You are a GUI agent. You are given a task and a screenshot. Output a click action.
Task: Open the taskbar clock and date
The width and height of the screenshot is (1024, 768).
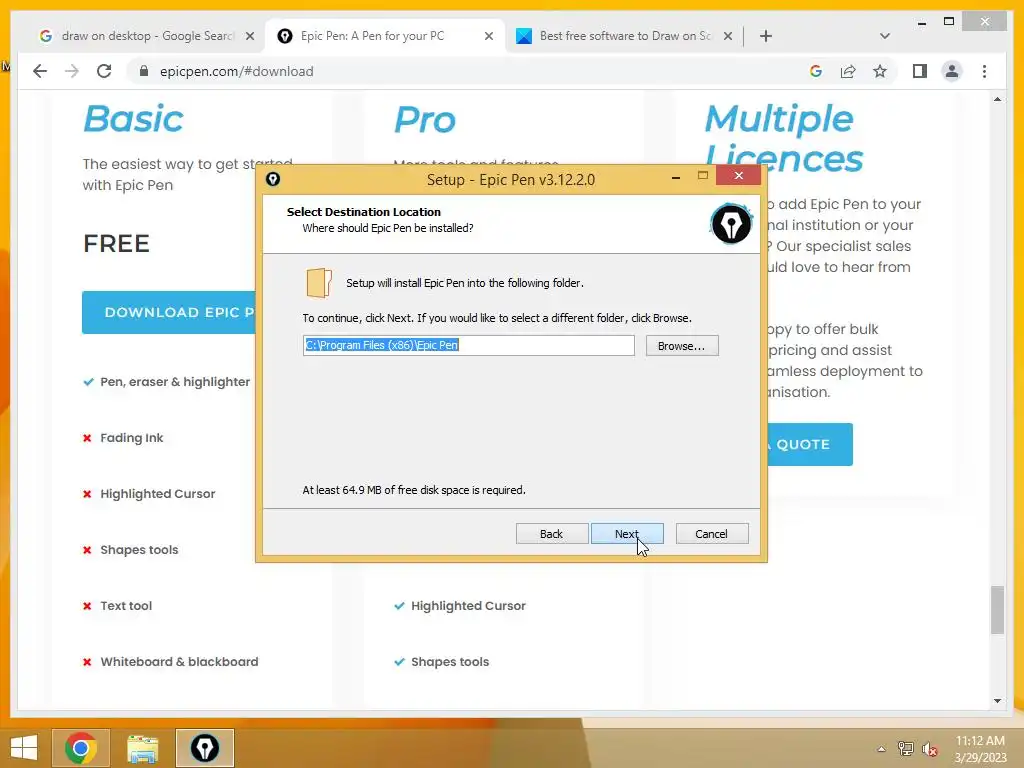pyautogui.click(x=980, y=749)
